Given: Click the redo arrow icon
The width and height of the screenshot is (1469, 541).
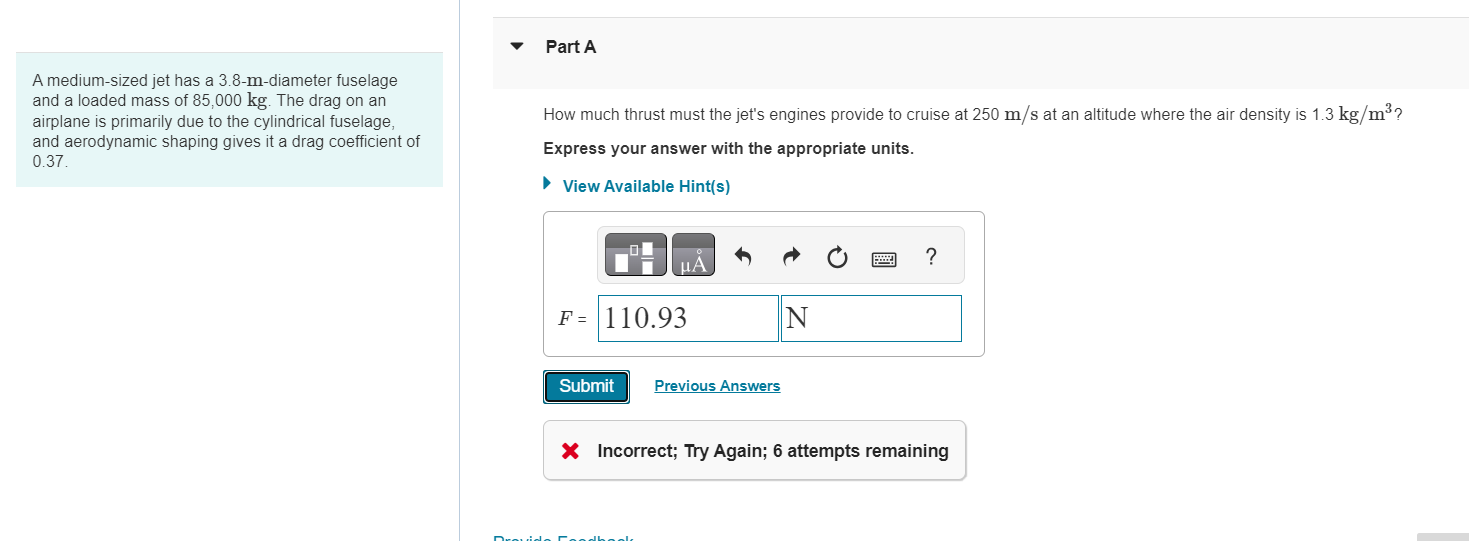Looking at the screenshot, I should 790,258.
